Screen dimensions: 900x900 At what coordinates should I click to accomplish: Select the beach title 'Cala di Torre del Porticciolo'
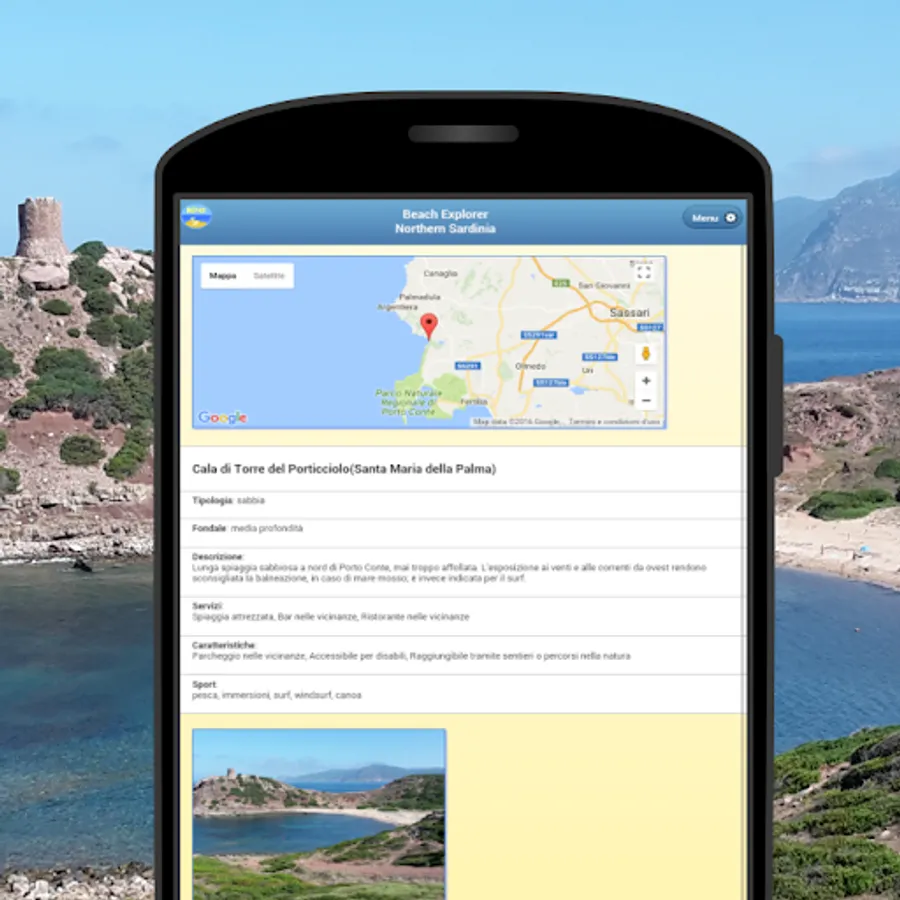pos(344,469)
